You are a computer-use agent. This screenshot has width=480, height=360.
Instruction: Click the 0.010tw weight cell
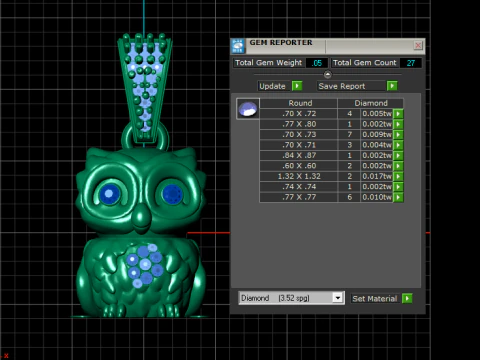(x=377, y=197)
